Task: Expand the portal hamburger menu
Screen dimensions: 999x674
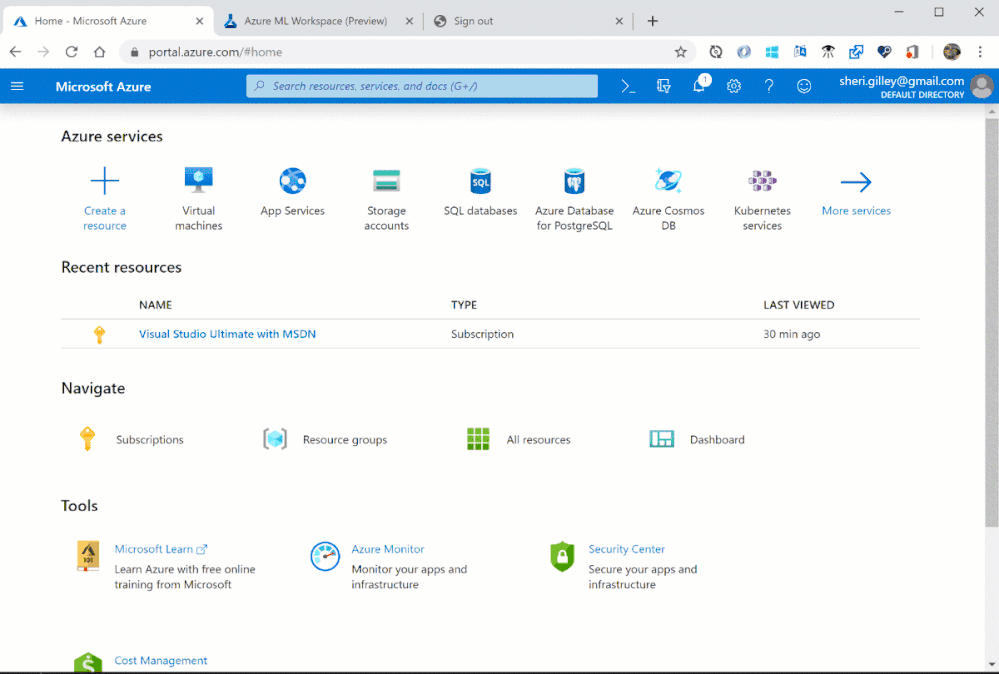Action: [17, 86]
